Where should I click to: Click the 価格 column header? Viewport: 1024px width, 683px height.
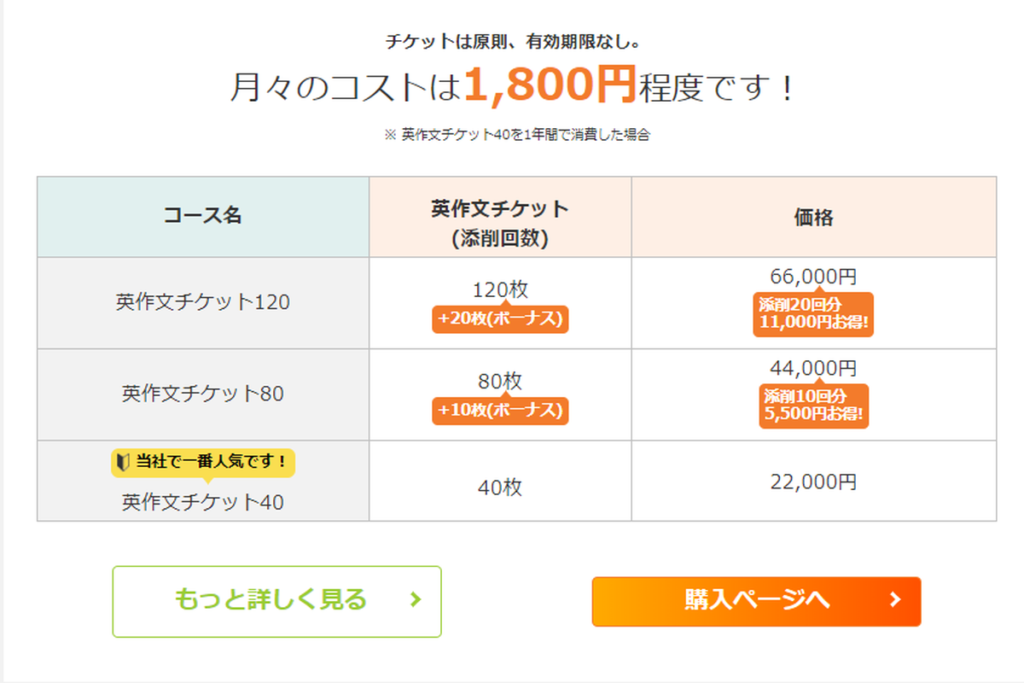coord(813,217)
